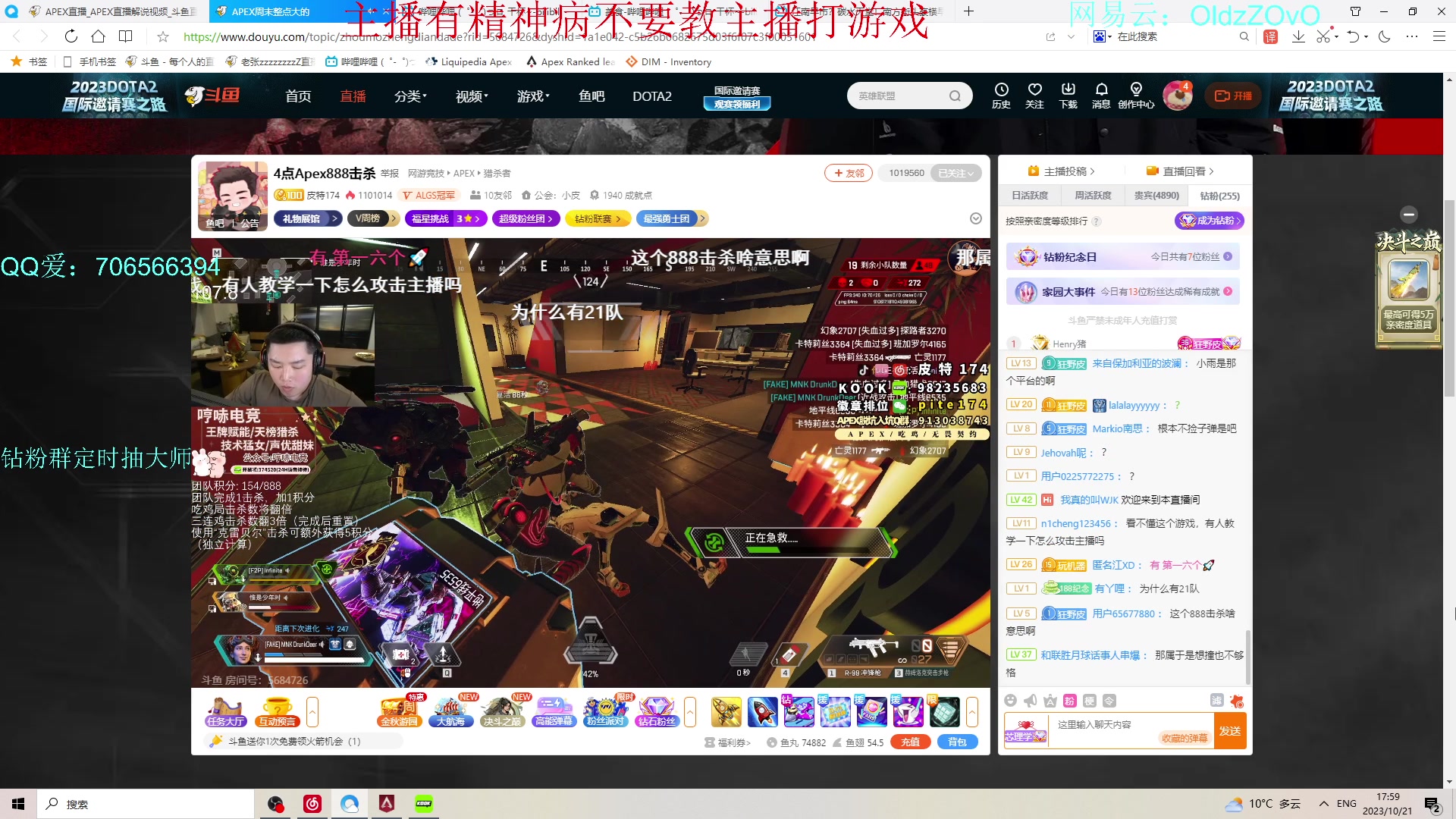The height and width of the screenshot is (819, 1456).
Task: Expand the feature row arrow after 钻石粉丝
Action: click(x=690, y=712)
